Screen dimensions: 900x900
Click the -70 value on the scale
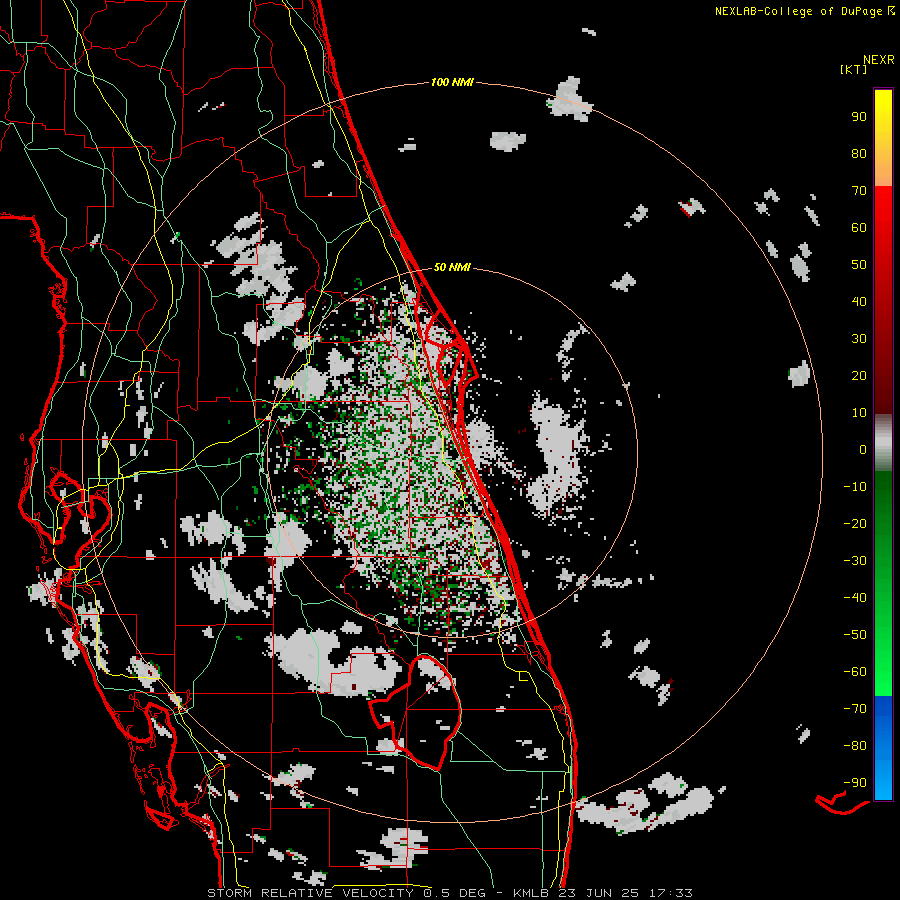click(855, 709)
